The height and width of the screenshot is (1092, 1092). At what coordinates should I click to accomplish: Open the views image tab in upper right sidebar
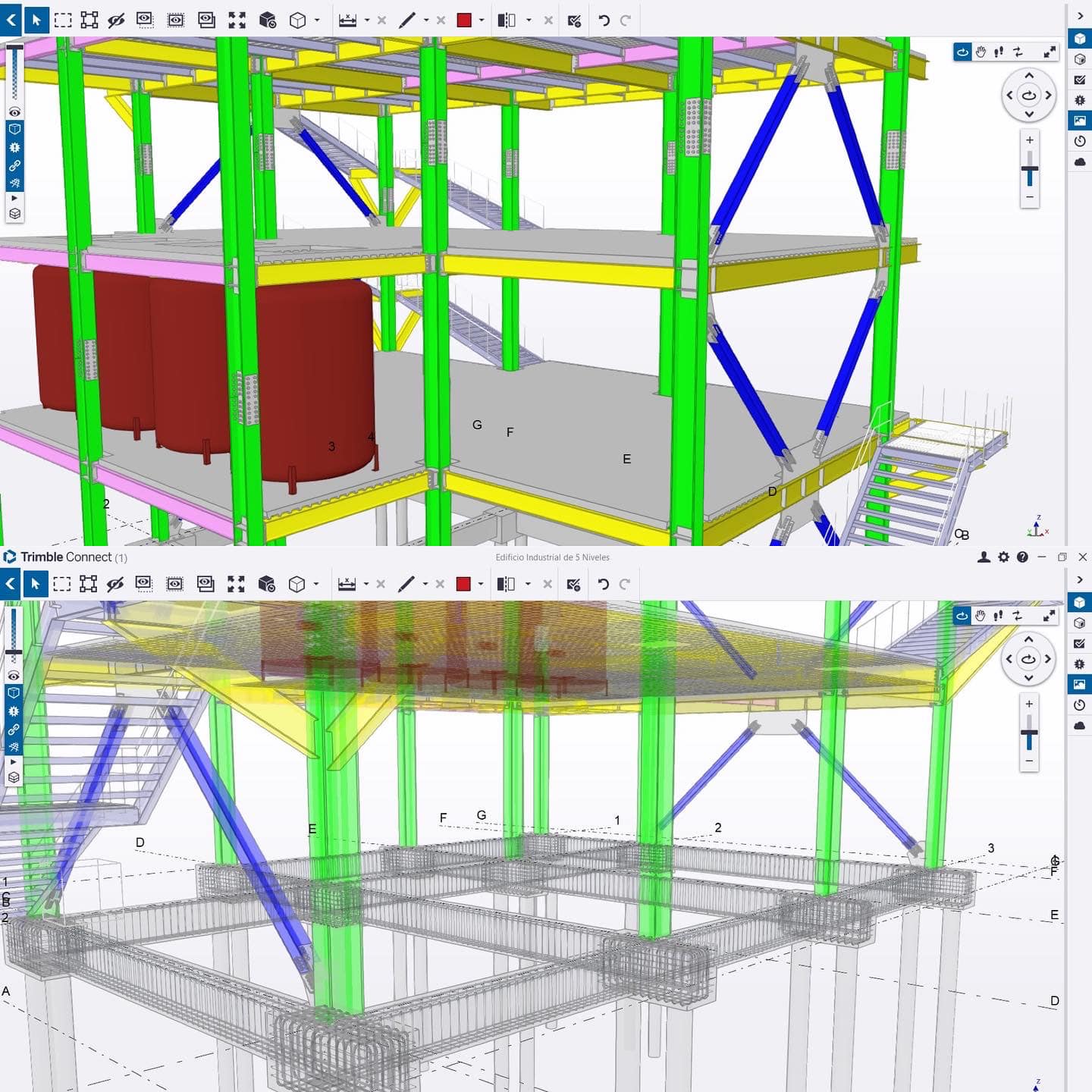point(1080,120)
